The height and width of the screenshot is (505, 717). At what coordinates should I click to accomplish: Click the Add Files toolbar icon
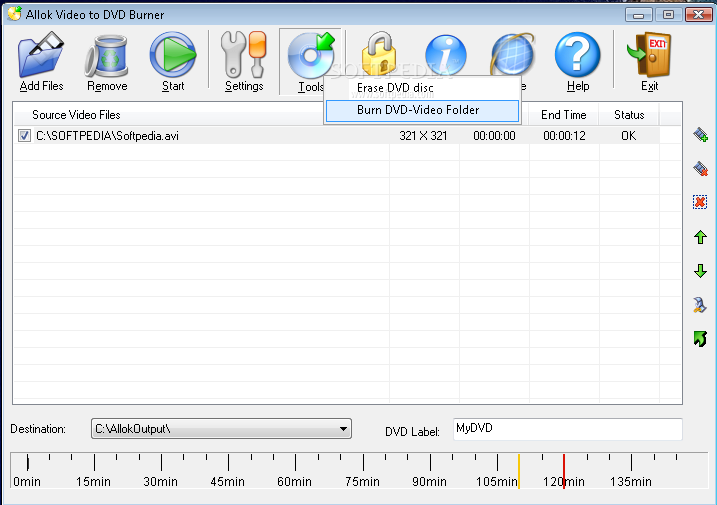pyautogui.click(x=41, y=55)
